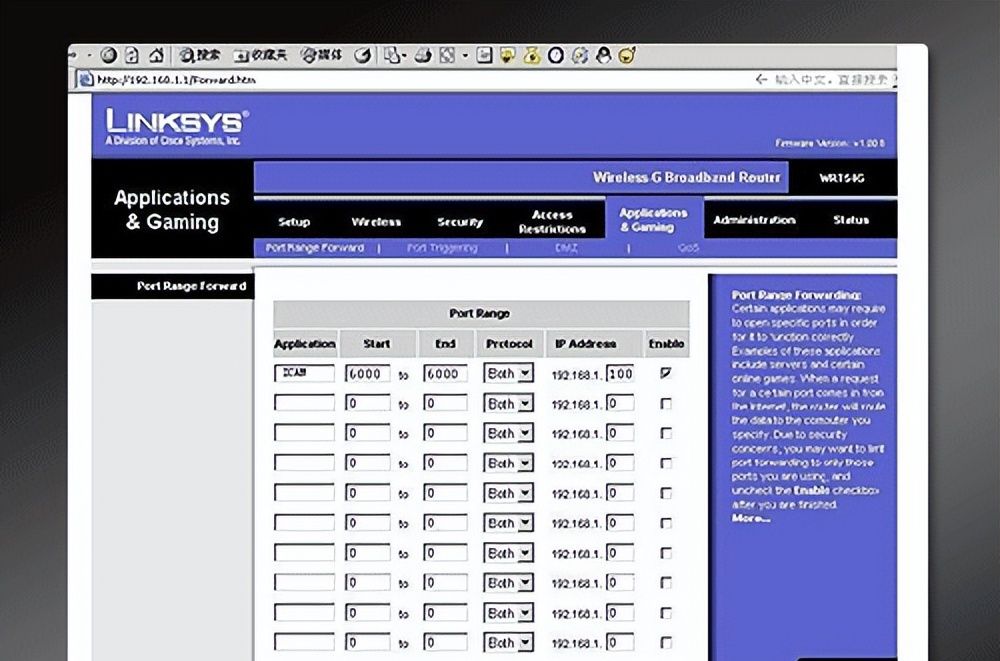This screenshot has height=661, width=1000.
Task: Go to the browser Home page icon
Action: pyautogui.click(x=157, y=55)
